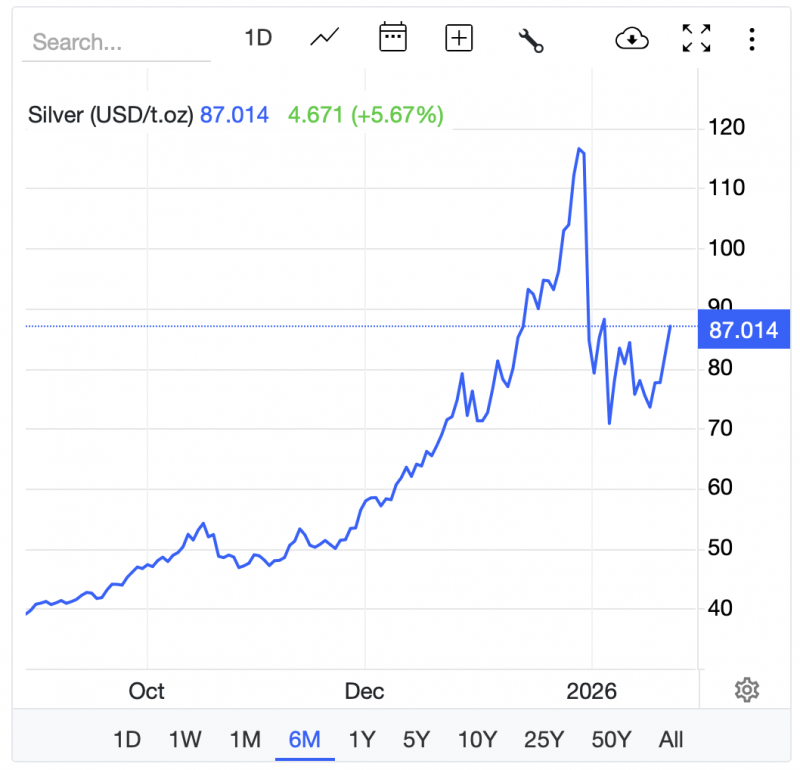The height and width of the screenshot is (770, 800).
Task: Show the 5Y time range
Action: [416, 740]
